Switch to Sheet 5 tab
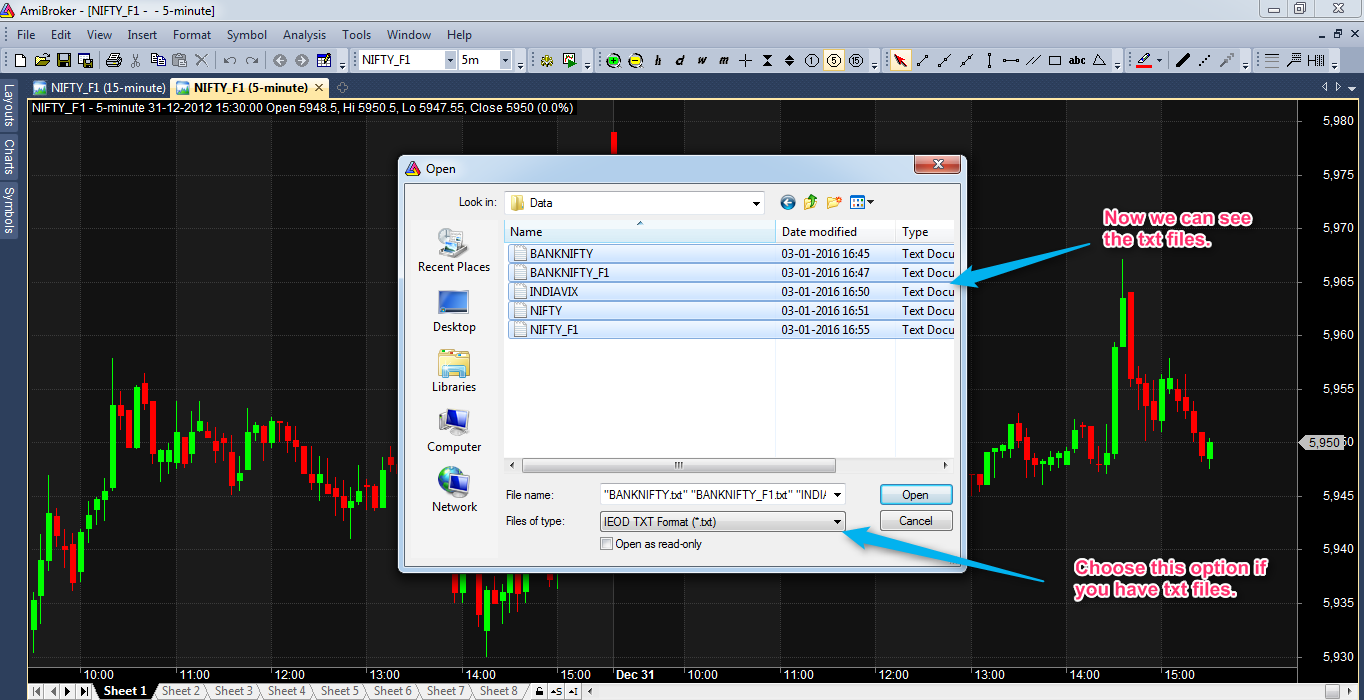Viewport: 1364px width, 700px height. click(339, 691)
